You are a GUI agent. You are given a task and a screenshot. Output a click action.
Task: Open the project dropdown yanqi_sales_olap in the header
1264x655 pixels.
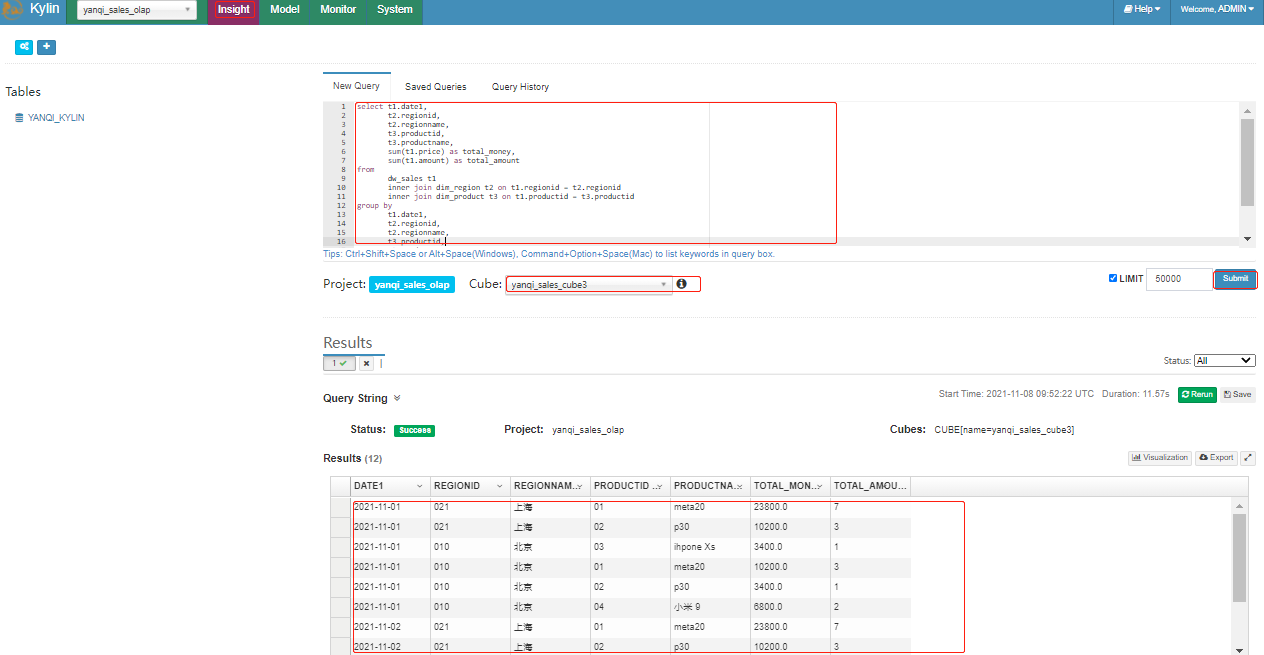click(x=137, y=10)
